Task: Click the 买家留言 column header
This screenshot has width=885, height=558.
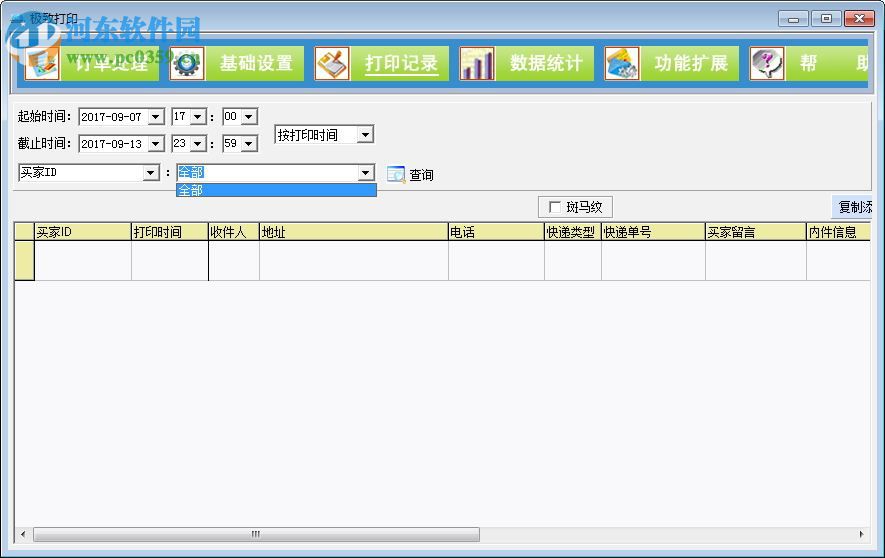Action: click(756, 232)
